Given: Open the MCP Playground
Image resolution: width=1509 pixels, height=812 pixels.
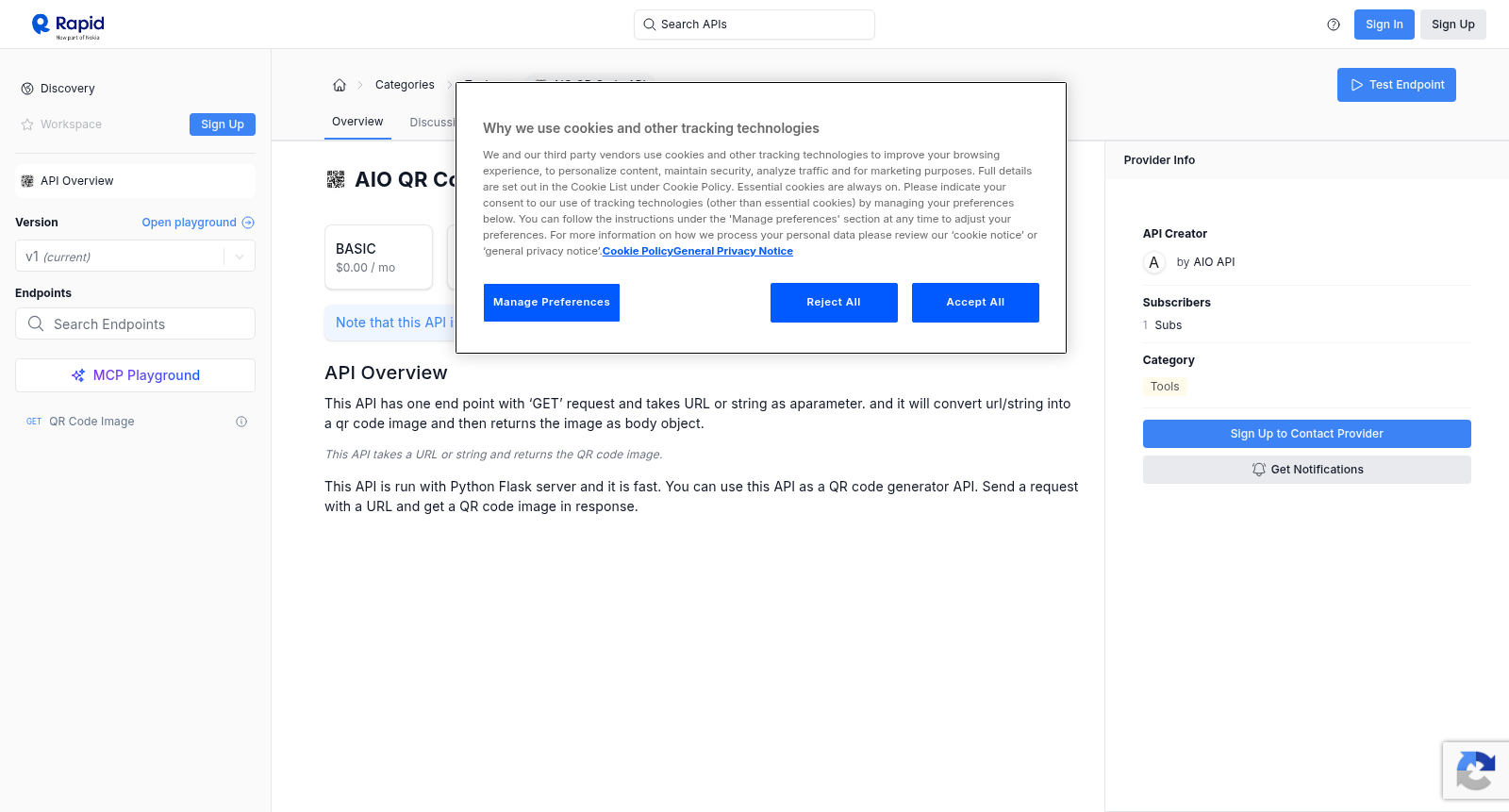Looking at the screenshot, I should coord(135,375).
